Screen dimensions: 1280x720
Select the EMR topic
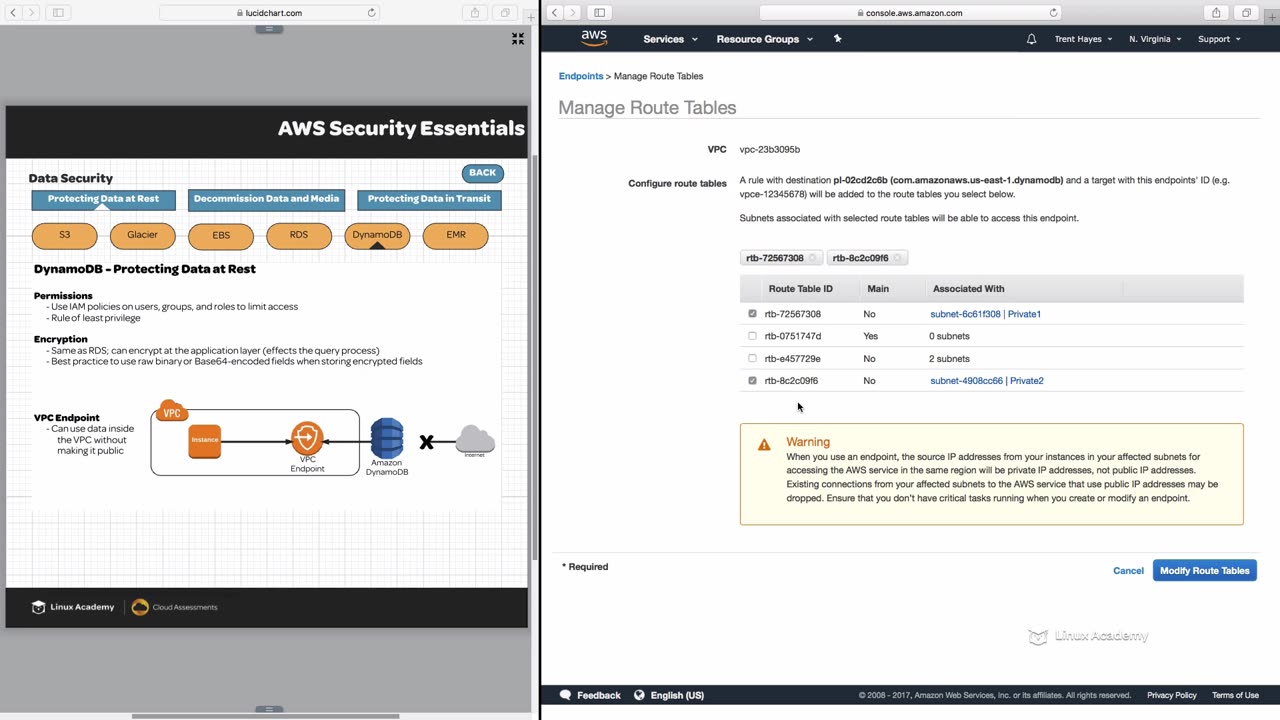point(456,235)
